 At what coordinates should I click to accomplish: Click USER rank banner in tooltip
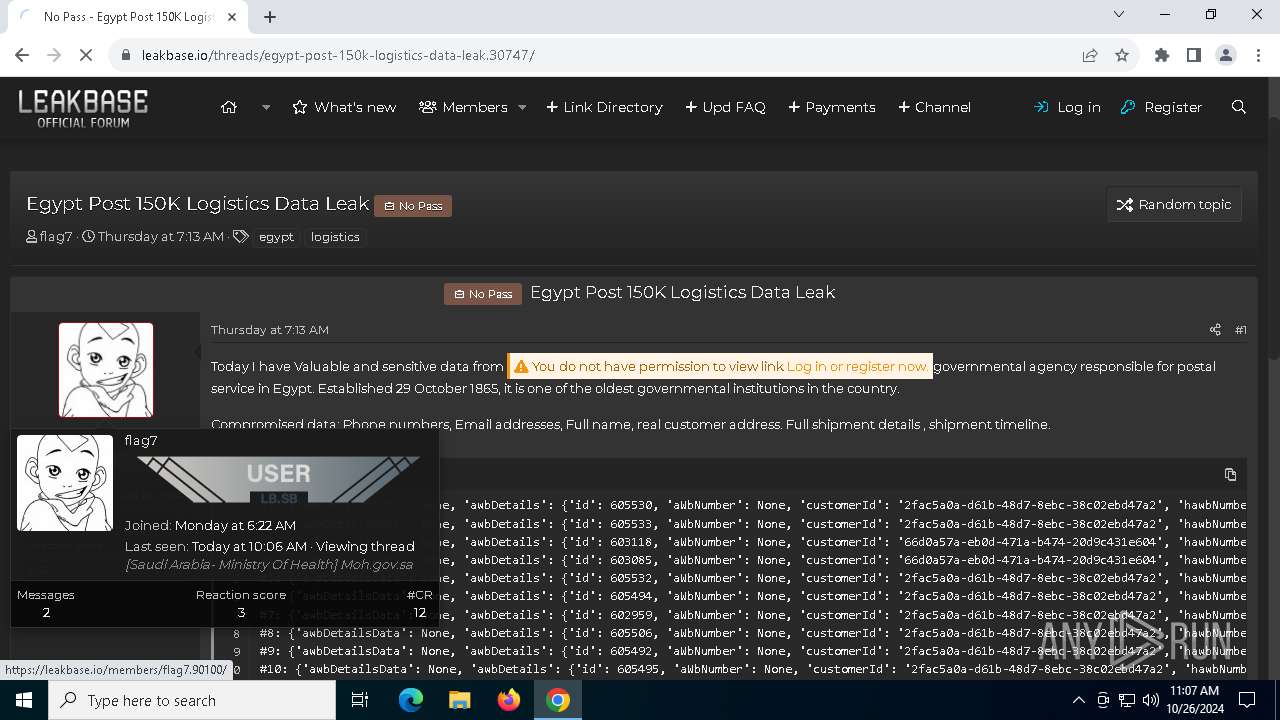point(278,481)
